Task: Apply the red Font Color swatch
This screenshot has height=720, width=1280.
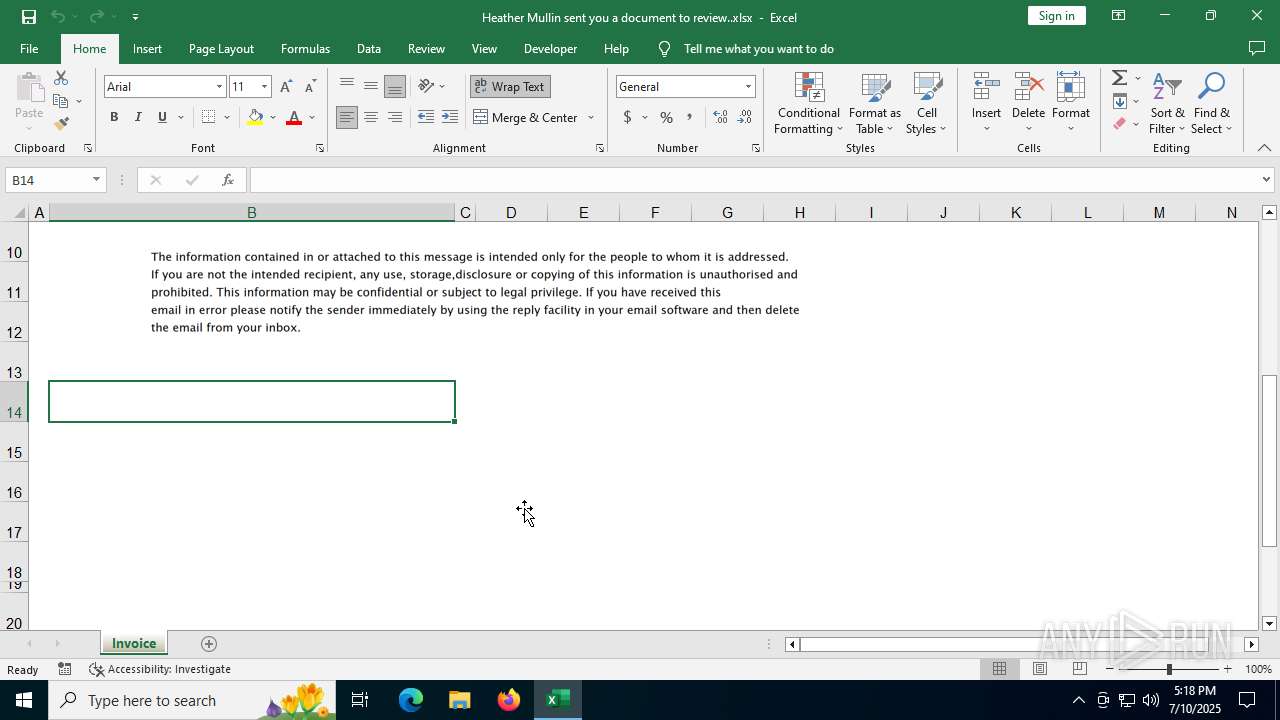Action: tap(294, 118)
